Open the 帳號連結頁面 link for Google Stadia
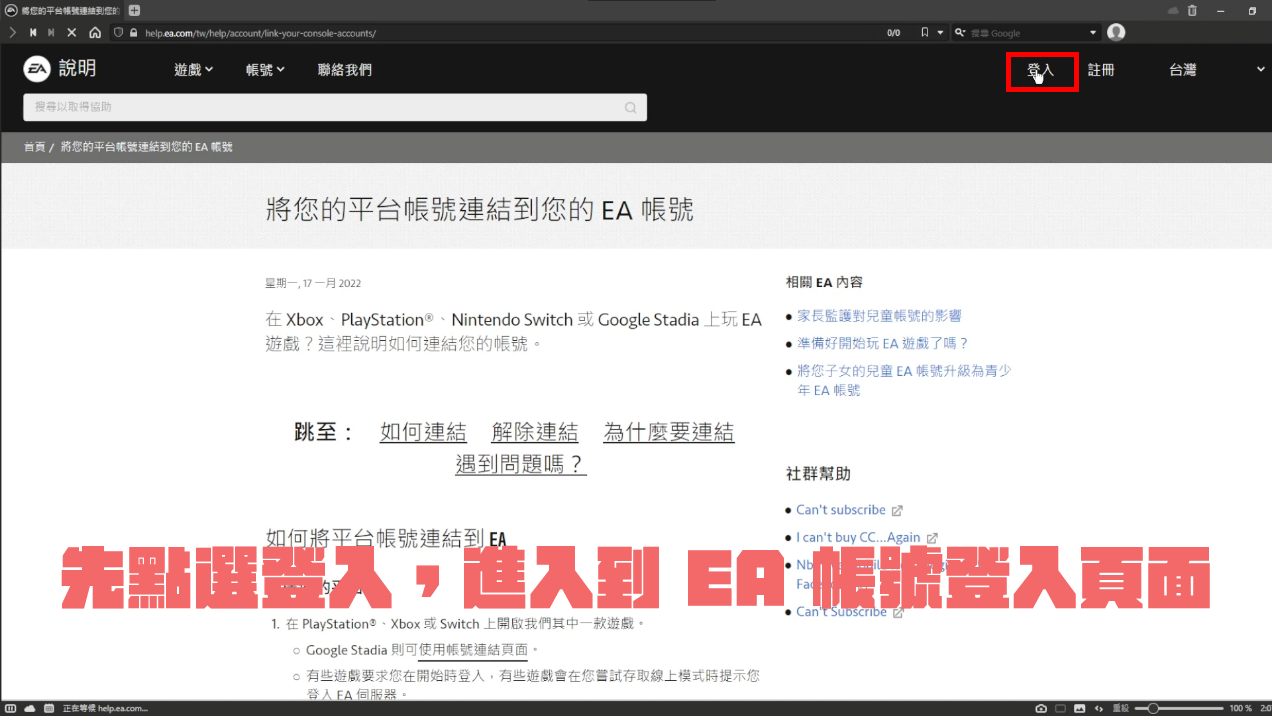Screen dimensions: 1272x716 coord(473,650)
